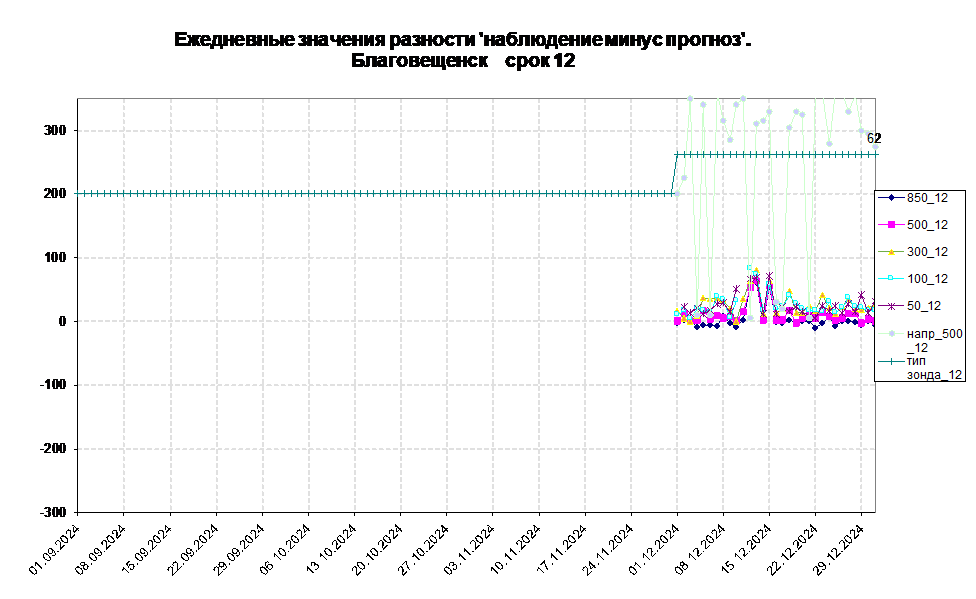Viewport: 976px width, 599px height.
Task: Click the pale blue circle key for напр_500_12
Action: (x=890, y=334)
